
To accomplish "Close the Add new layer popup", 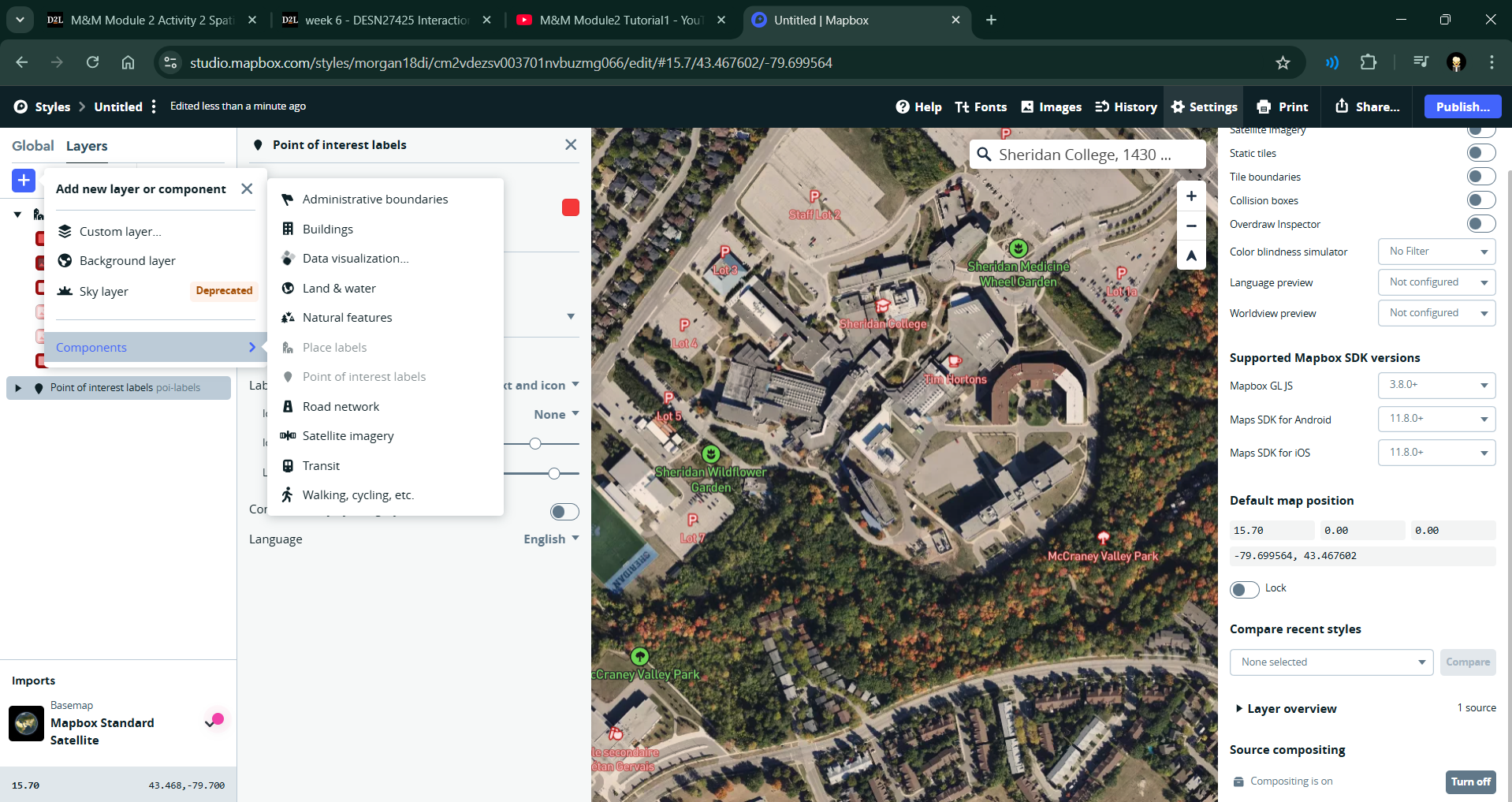I will click(x=247, y=188).
